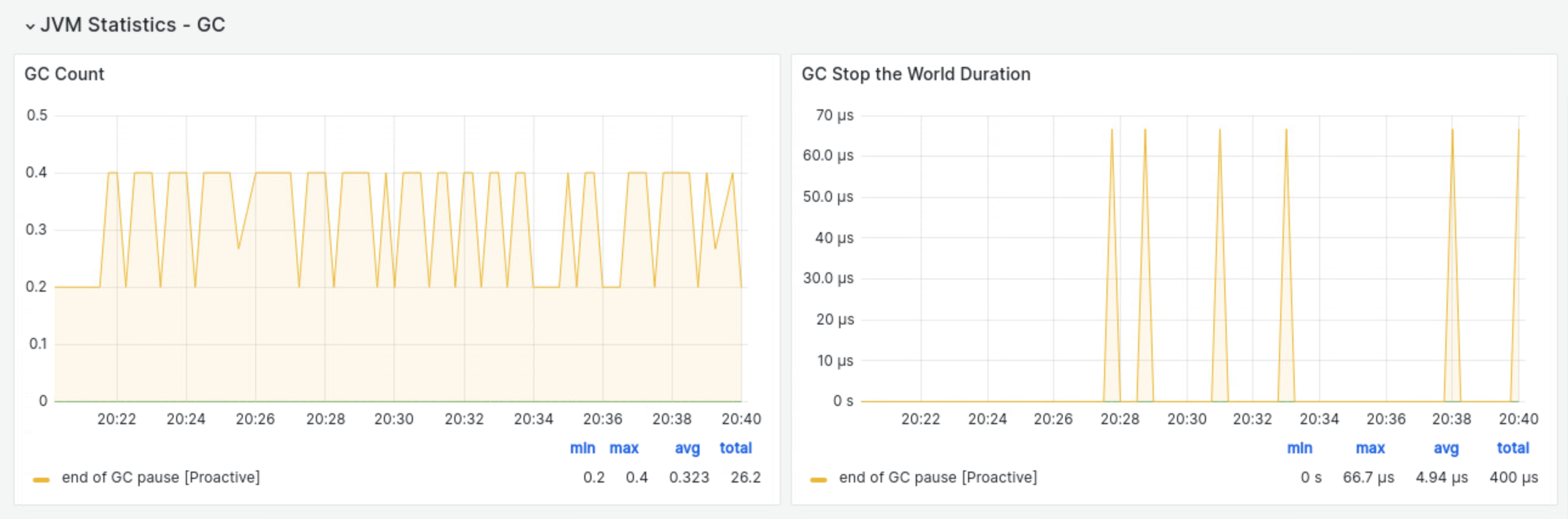Sort Stop the World legend by avg
1568x519 pixels.
pos(1446,448)
